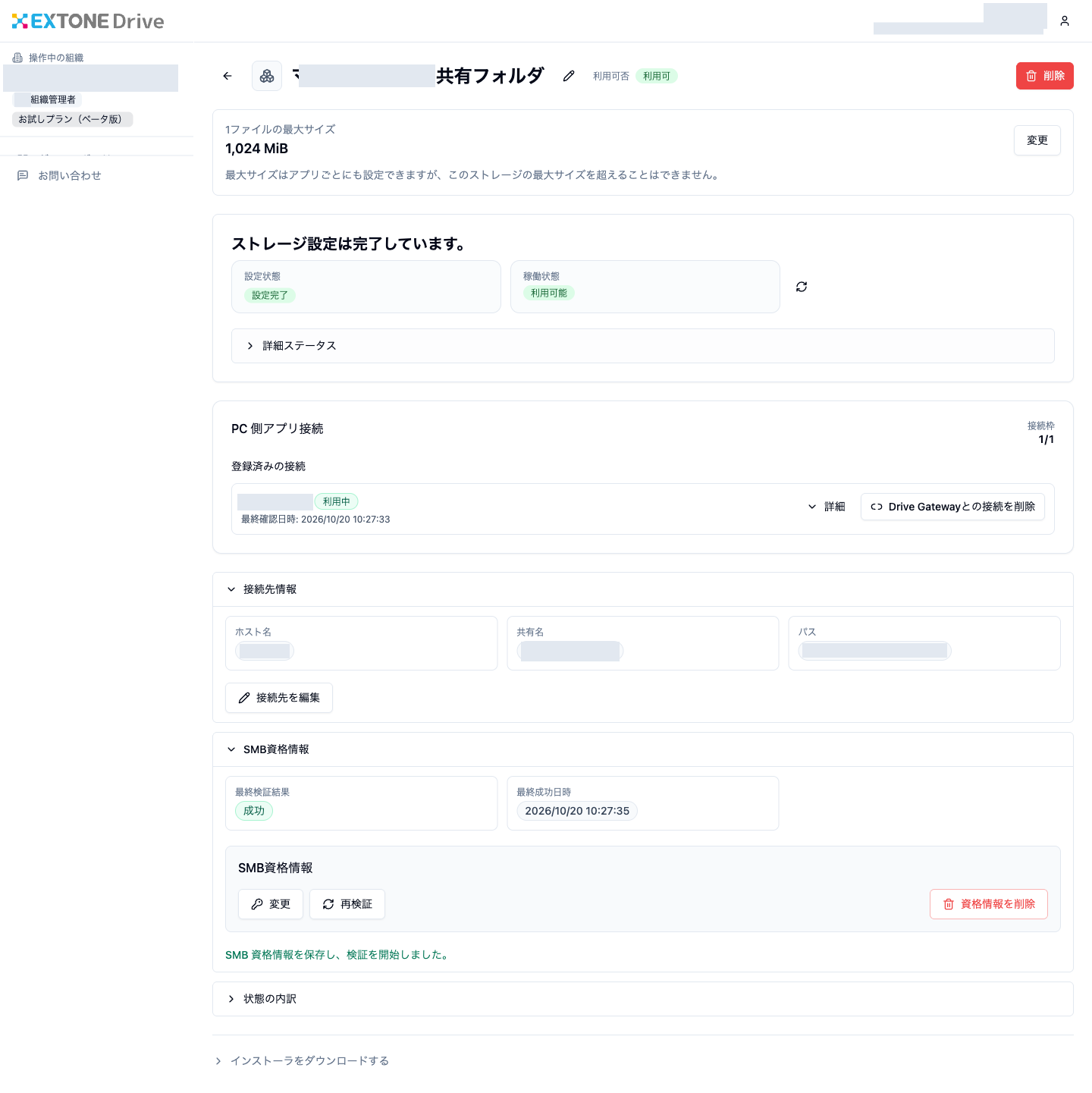Click the 2026/10/20 10:27:35 timestamp
1092x1093 pixels.
[577, 811]
